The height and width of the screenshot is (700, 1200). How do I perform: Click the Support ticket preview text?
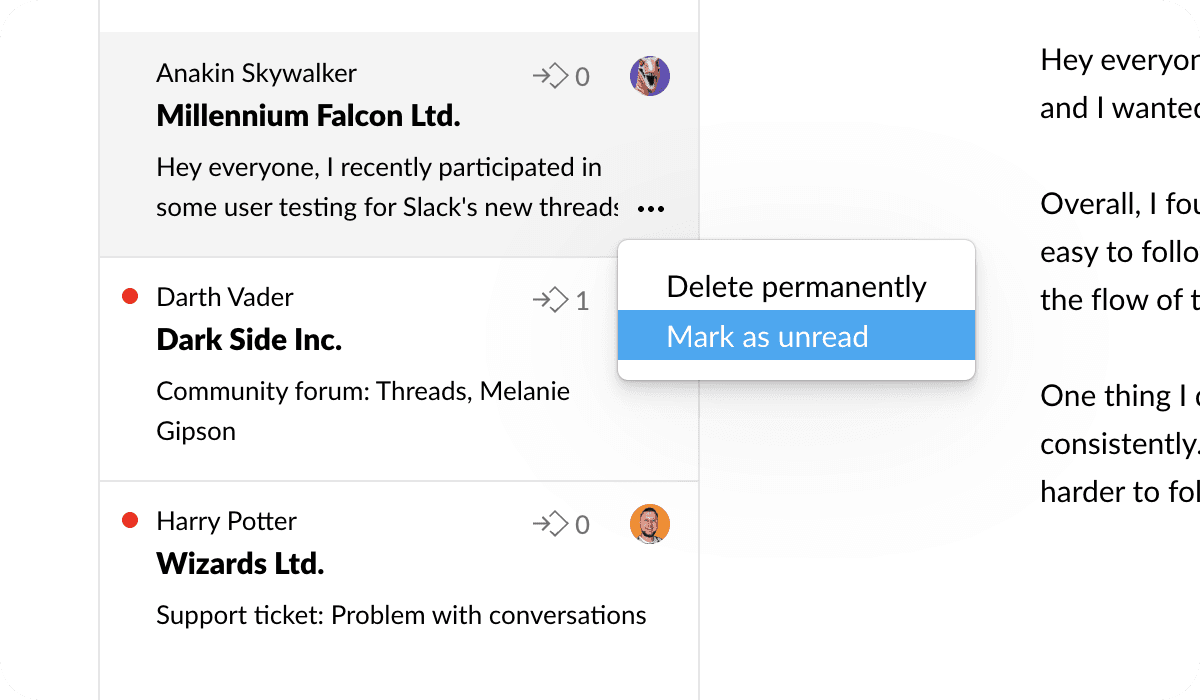(x=401, y=615)
